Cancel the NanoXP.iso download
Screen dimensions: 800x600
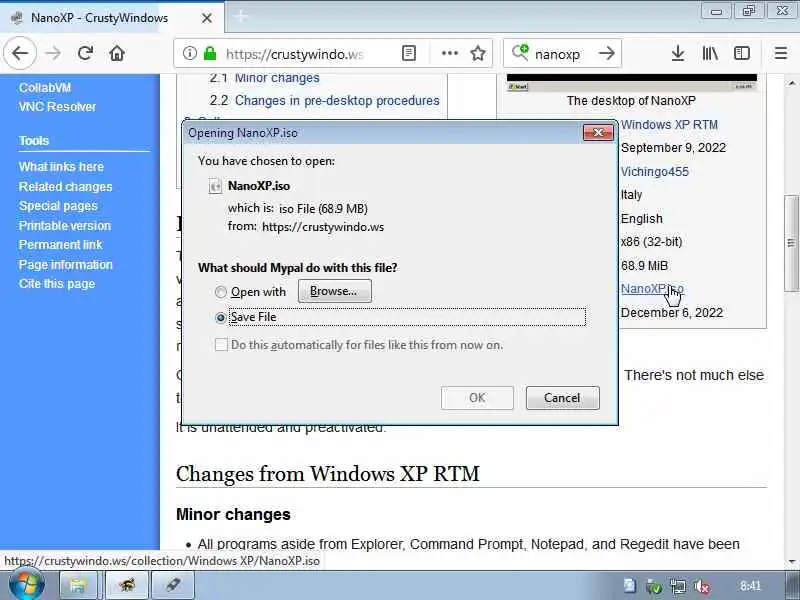point(562,397)
